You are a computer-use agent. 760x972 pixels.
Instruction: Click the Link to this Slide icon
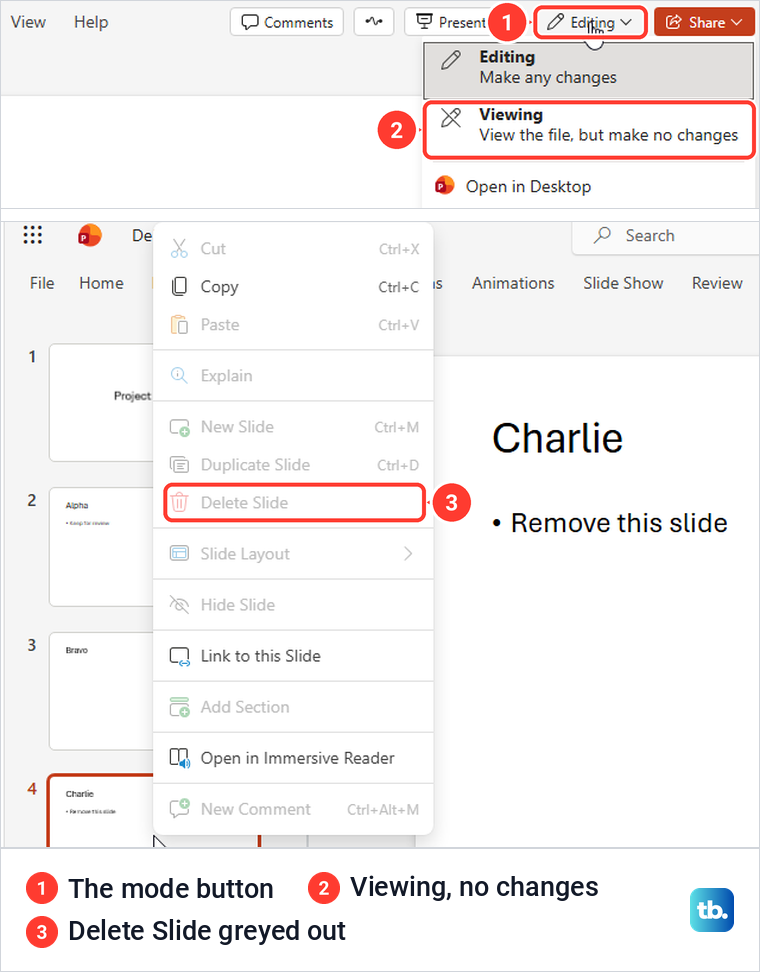click(x=180, y=656)
